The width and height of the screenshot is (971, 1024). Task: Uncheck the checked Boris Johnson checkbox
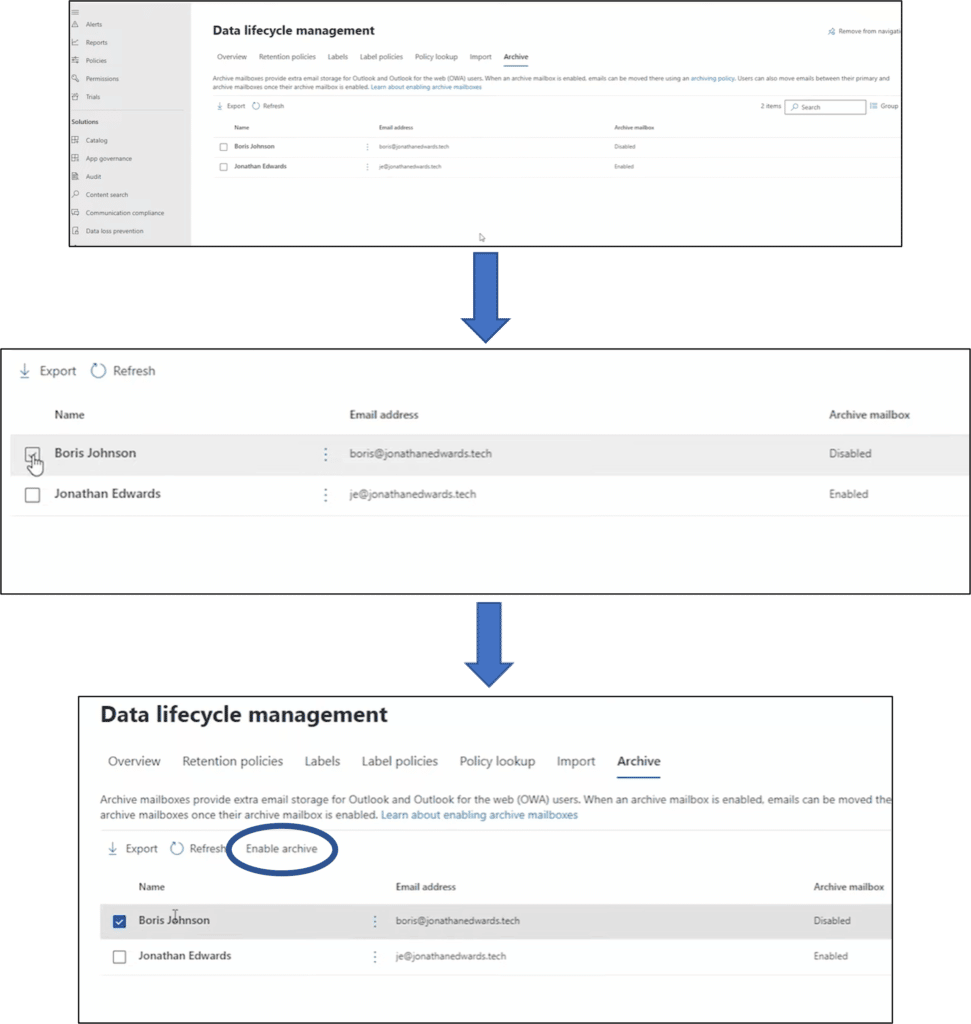point(119,921)
